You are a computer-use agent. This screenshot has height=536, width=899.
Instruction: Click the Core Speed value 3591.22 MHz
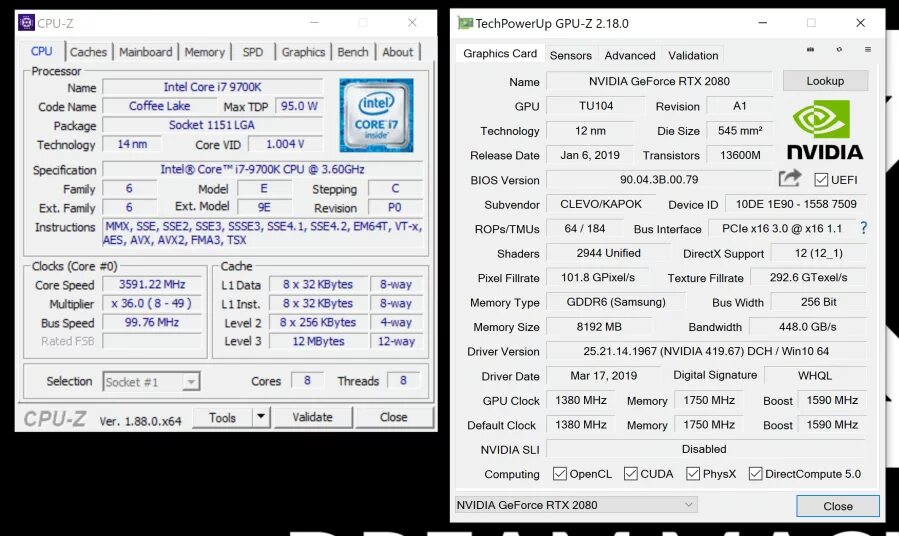point(152,284)
